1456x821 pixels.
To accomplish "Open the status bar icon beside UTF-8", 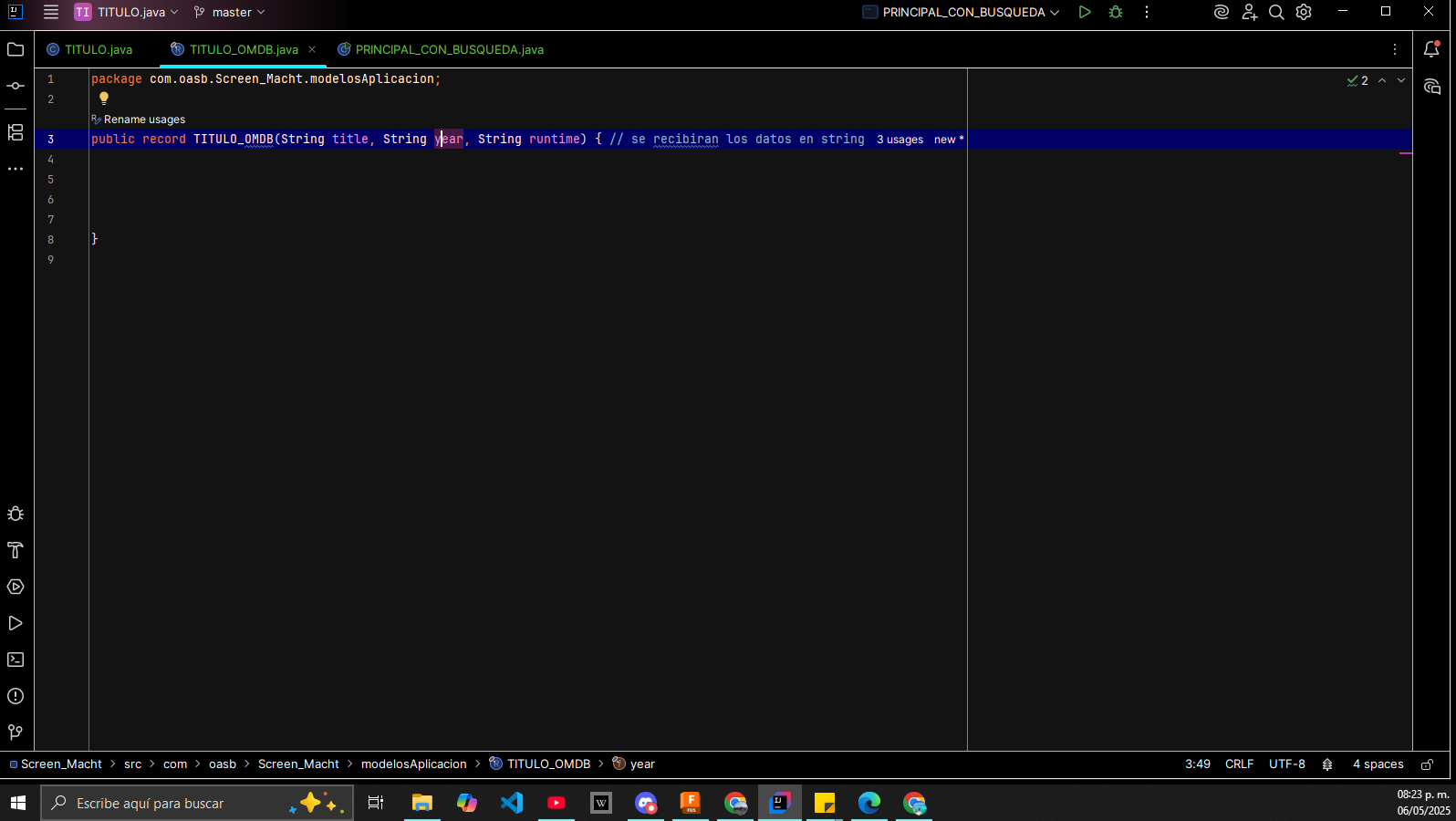I will pyautogui.click(x=1327, y=764).
